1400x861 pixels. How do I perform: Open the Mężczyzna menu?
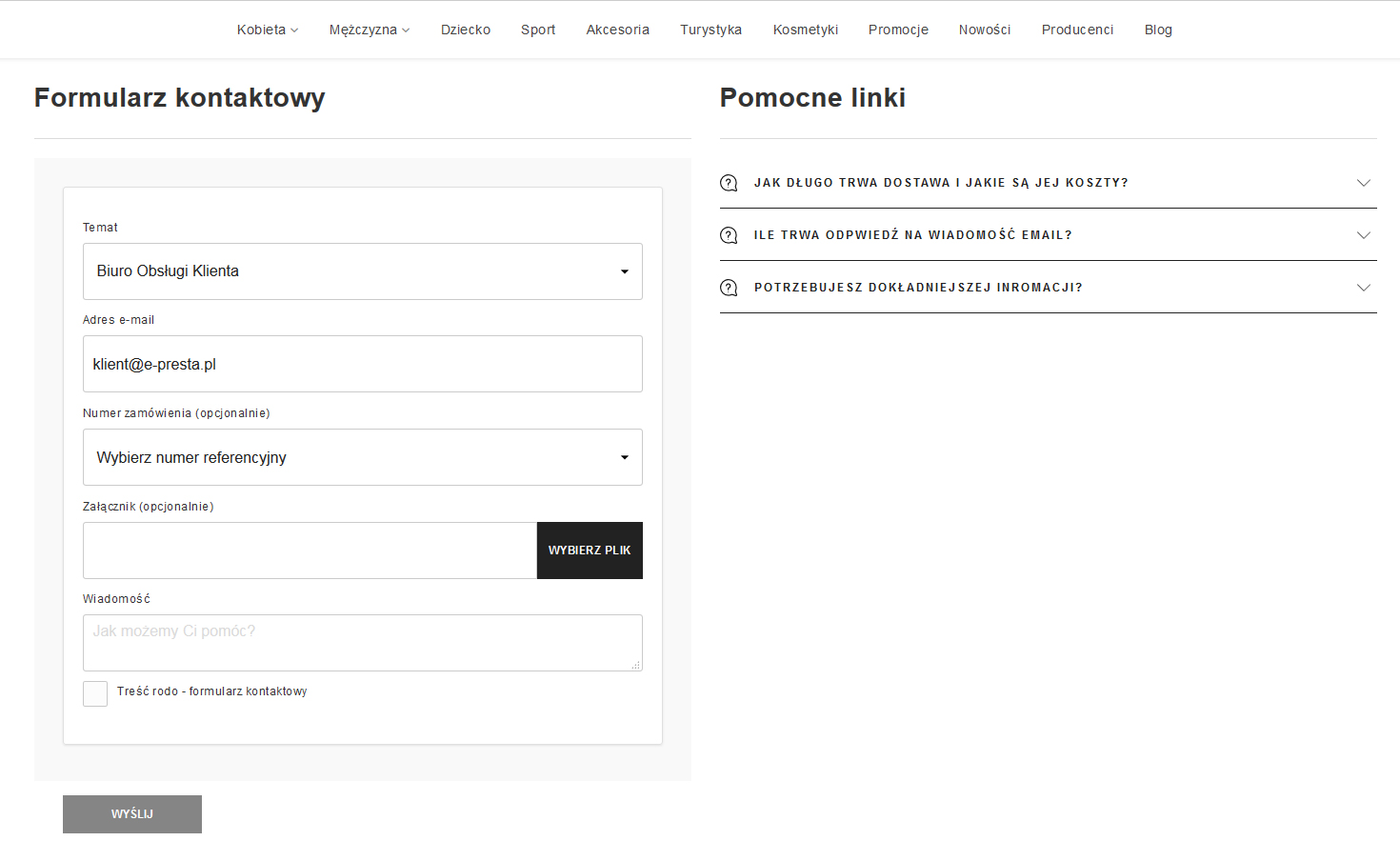369,30
